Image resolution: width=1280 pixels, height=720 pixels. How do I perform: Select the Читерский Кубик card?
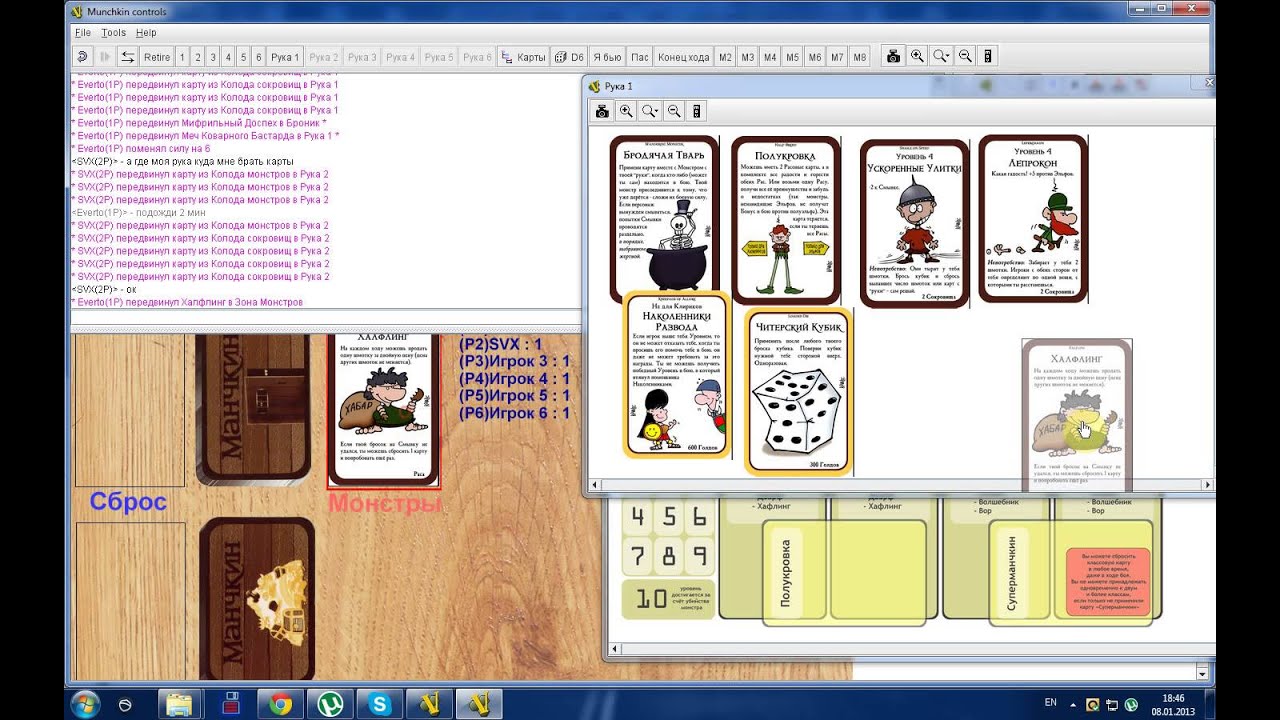click(798, 391)
